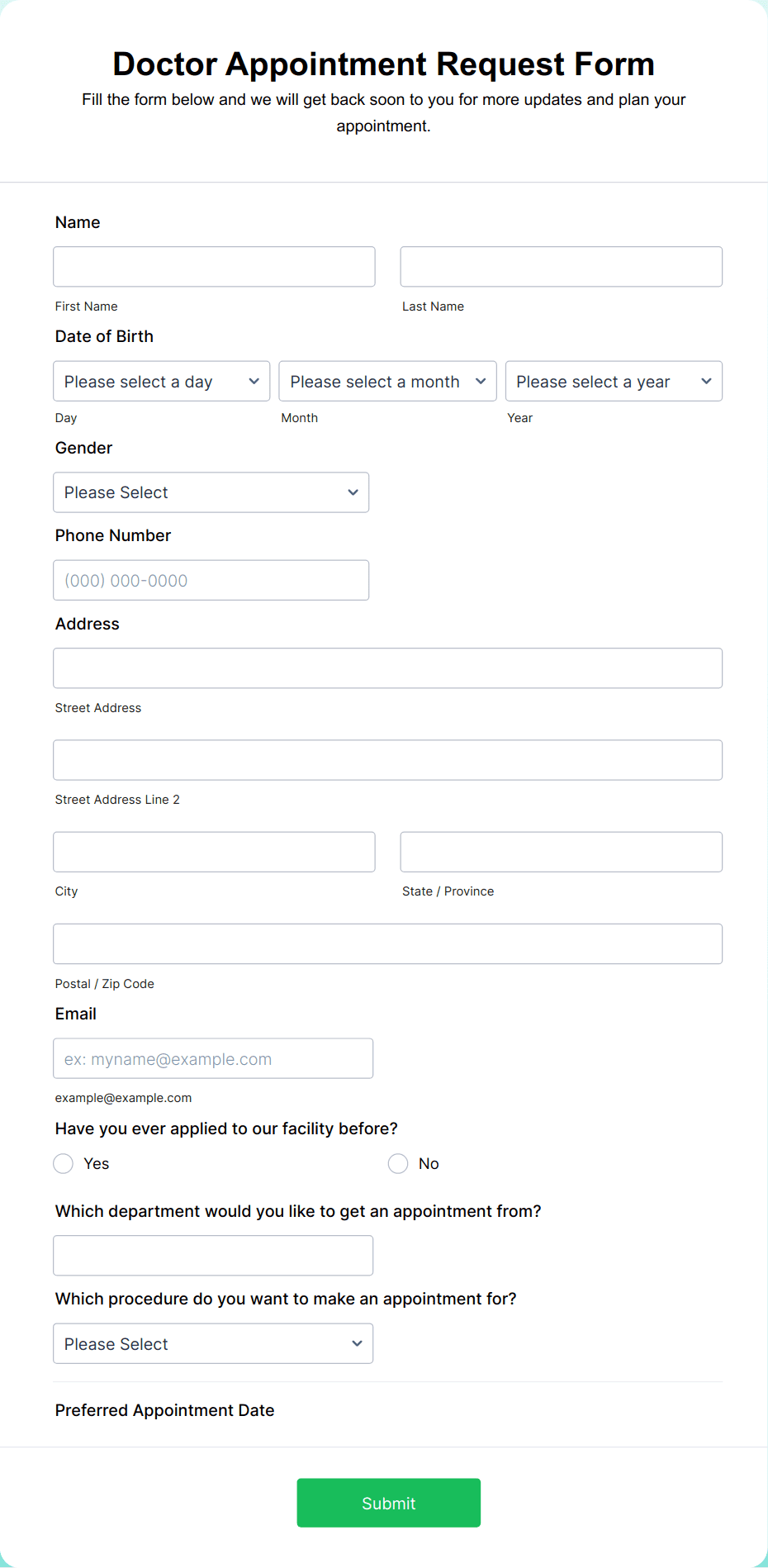768x1568 pixels.
Task: Click the Last Name input field
Action: click(561, 266)
